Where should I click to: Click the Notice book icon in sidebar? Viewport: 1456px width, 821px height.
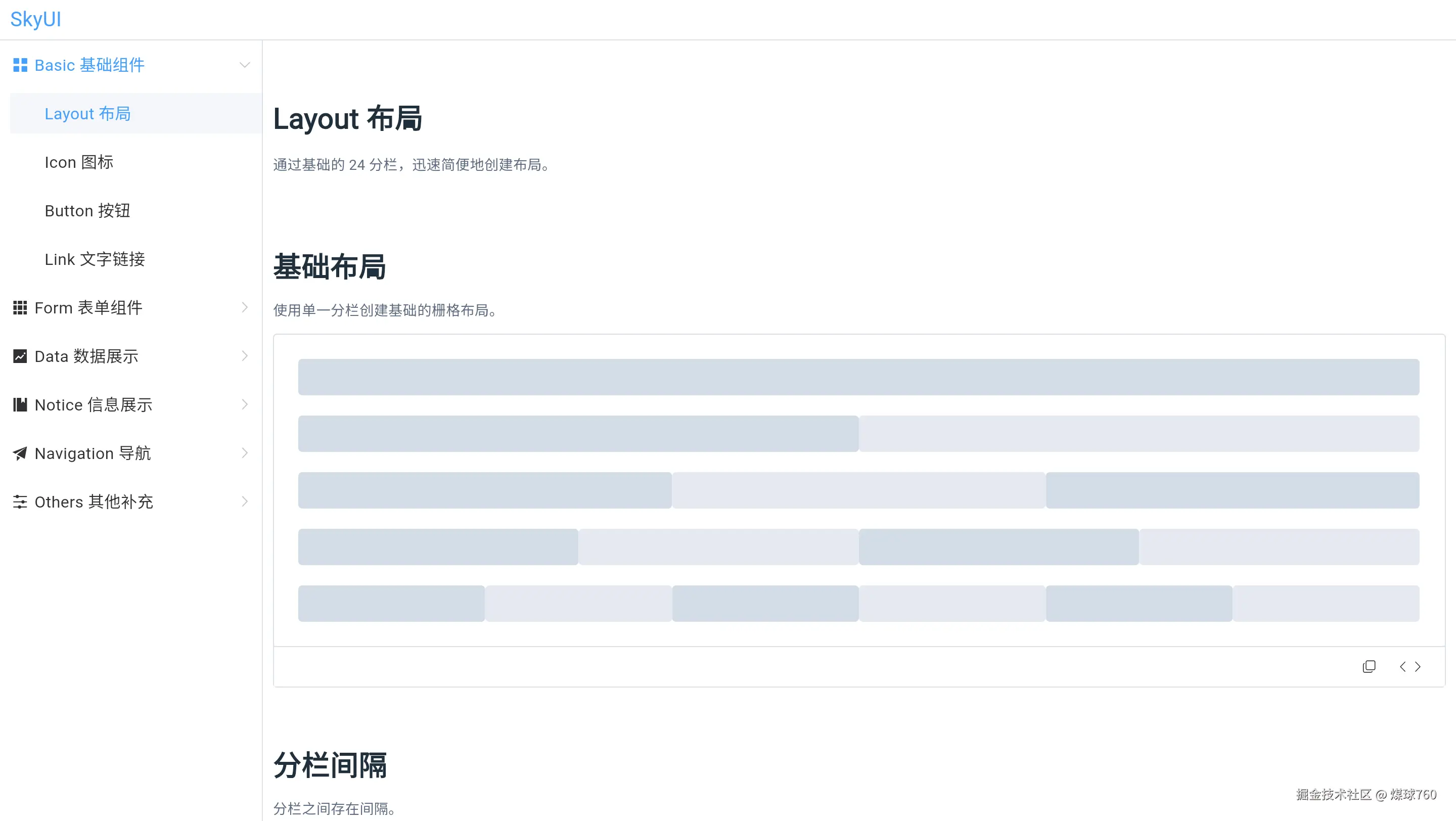pyautogui.click(x=20, y=404)
